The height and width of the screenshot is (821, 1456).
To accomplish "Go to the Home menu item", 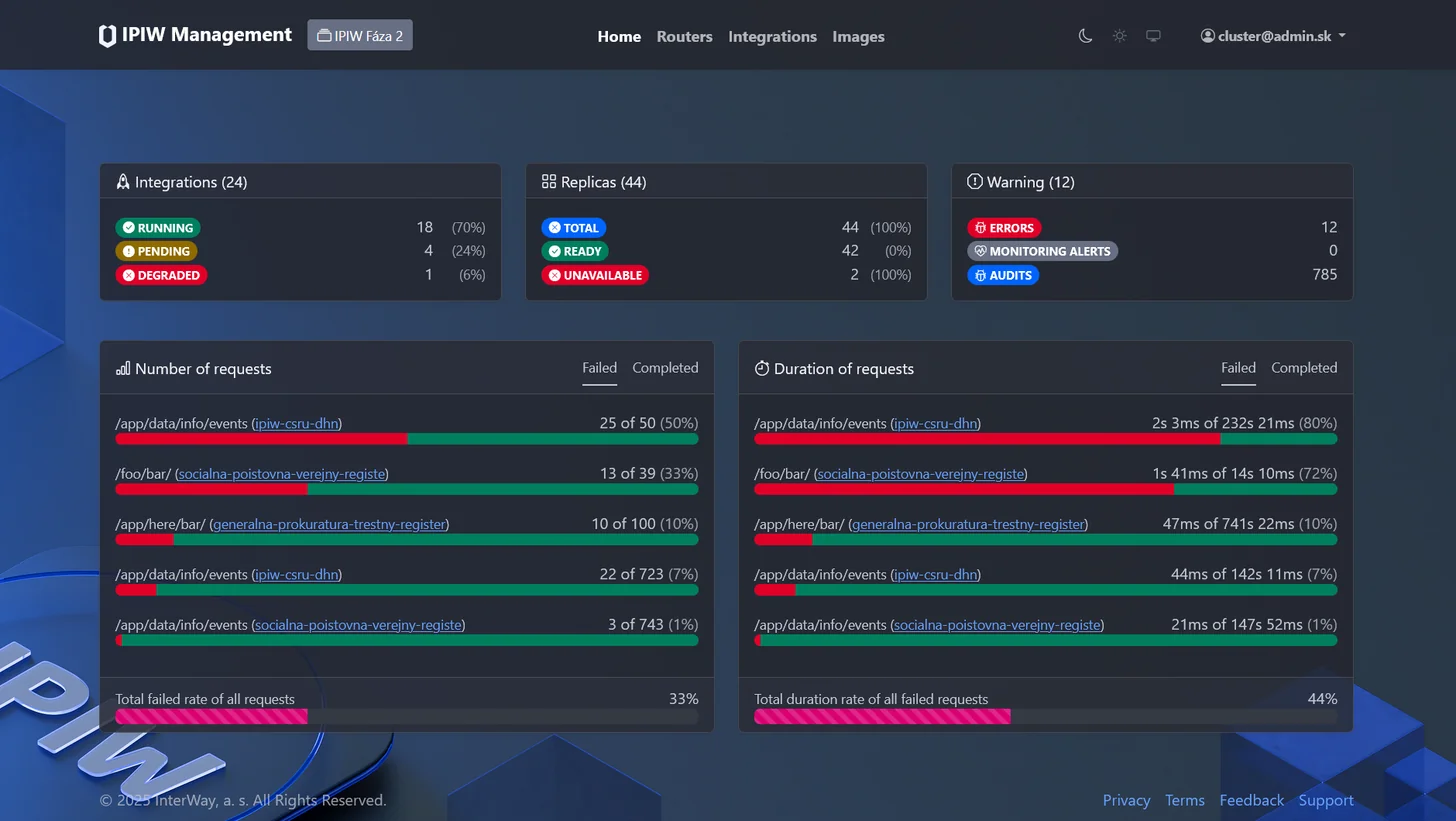I will click(619, 36).
